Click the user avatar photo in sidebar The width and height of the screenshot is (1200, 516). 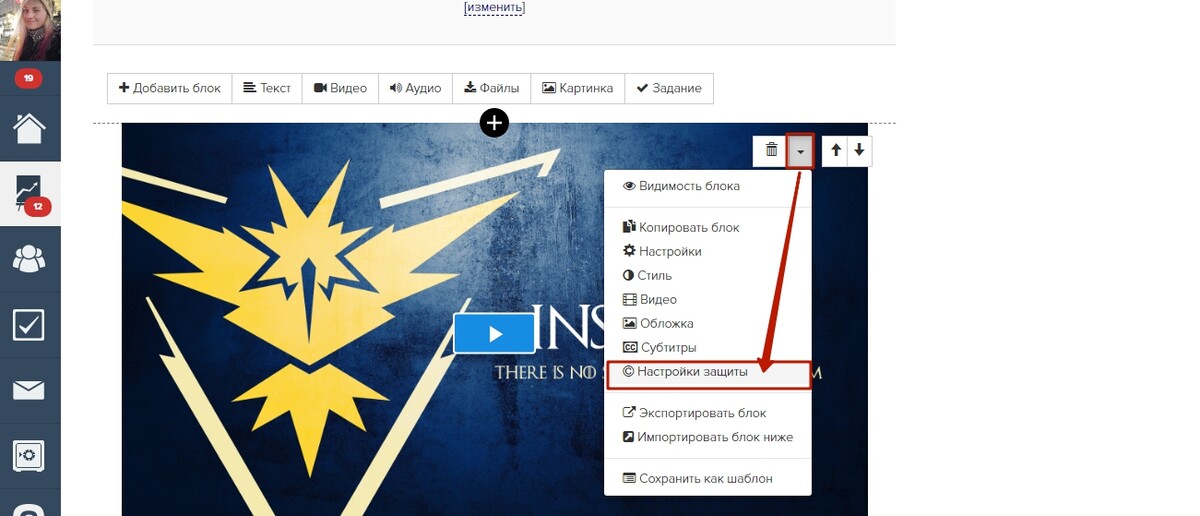30,30
